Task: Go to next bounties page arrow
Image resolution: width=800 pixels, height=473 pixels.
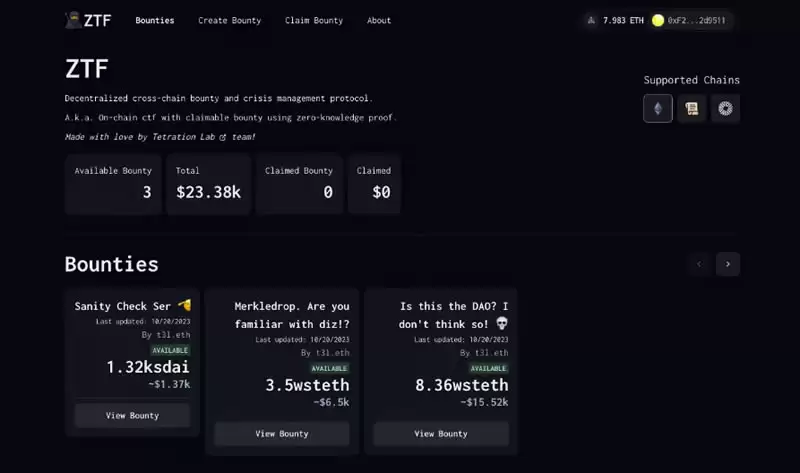Action: point(728,264)
